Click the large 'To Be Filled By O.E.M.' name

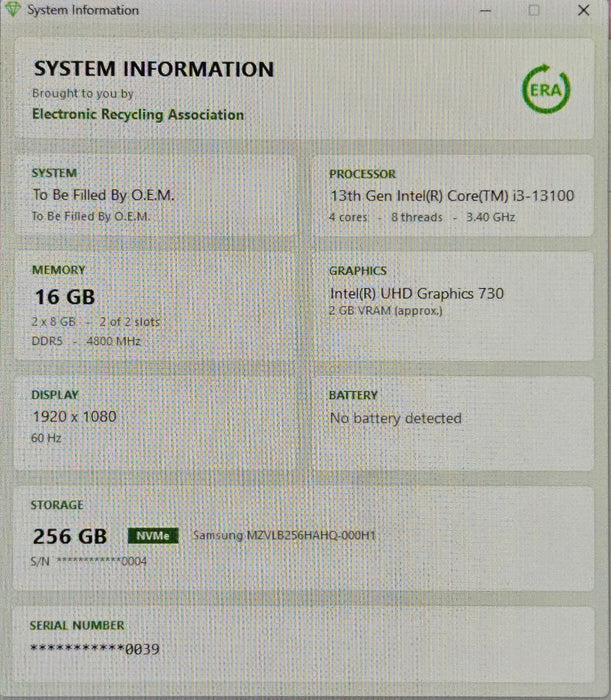[x=104, y=195]
